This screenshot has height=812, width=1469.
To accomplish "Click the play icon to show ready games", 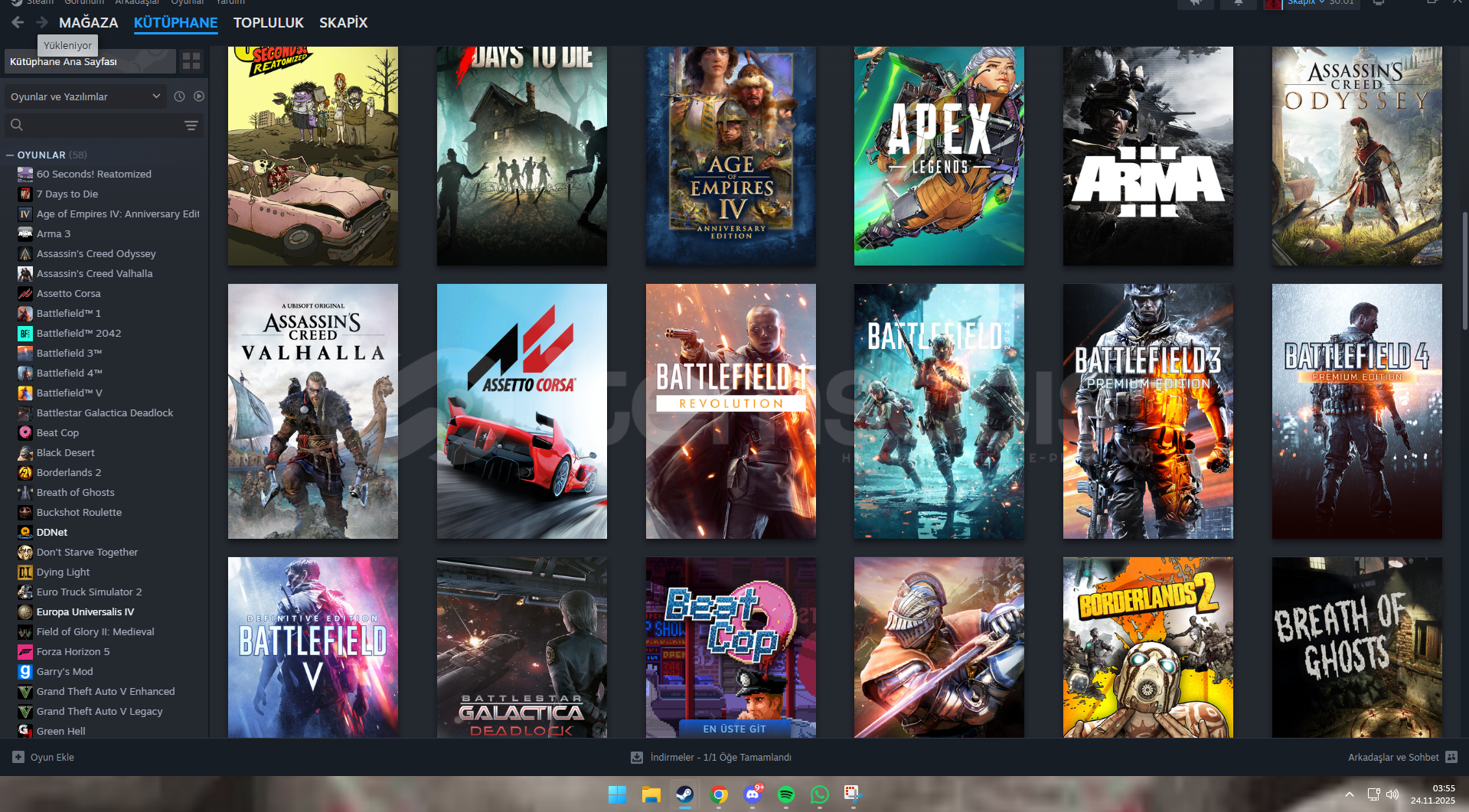I will [x=199, y=96].
